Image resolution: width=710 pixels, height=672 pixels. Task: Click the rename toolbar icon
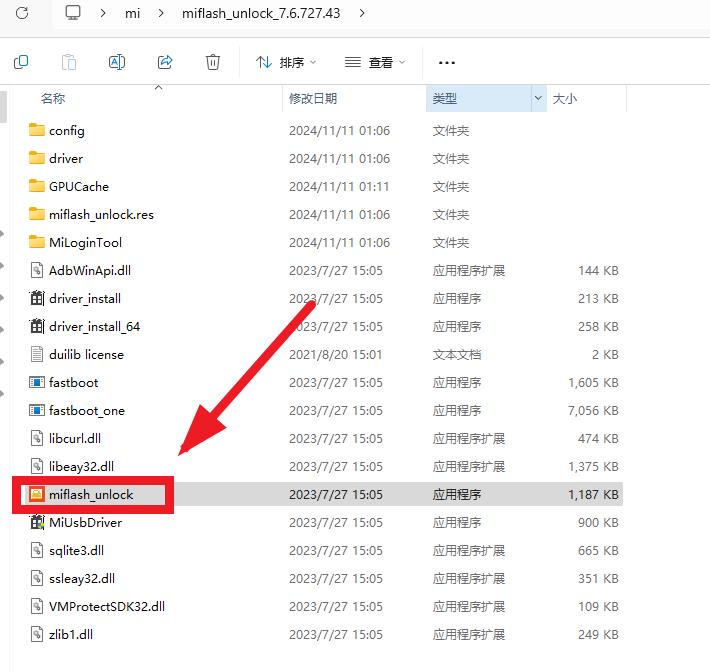[x=117, y=62]
